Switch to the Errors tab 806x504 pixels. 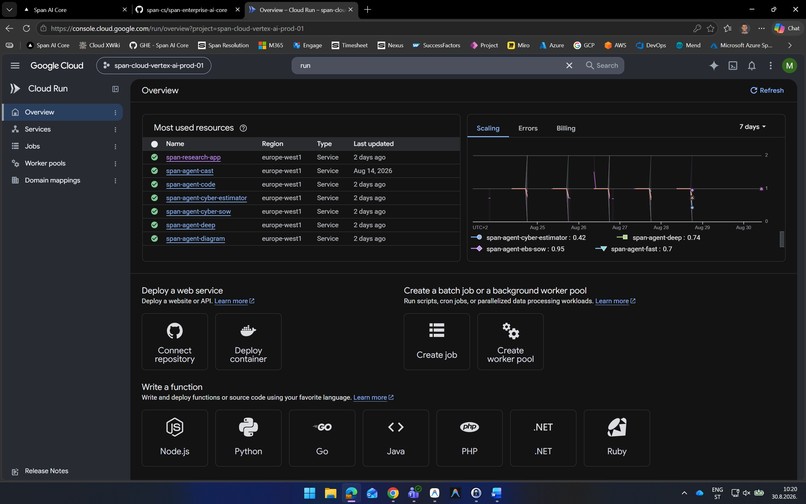pyautogui.click(x=528, y=128)
